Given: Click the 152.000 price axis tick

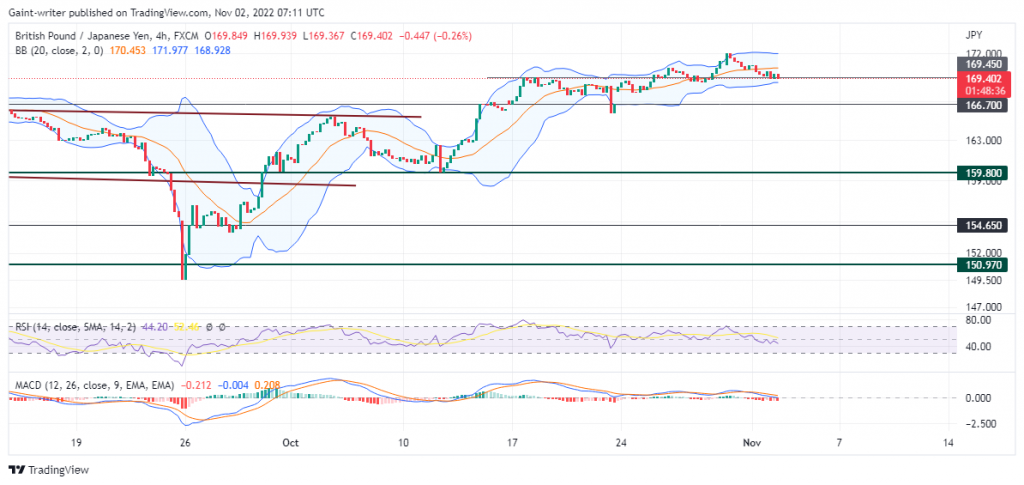Looking at the screenshot, I should (x=984, y=253).
